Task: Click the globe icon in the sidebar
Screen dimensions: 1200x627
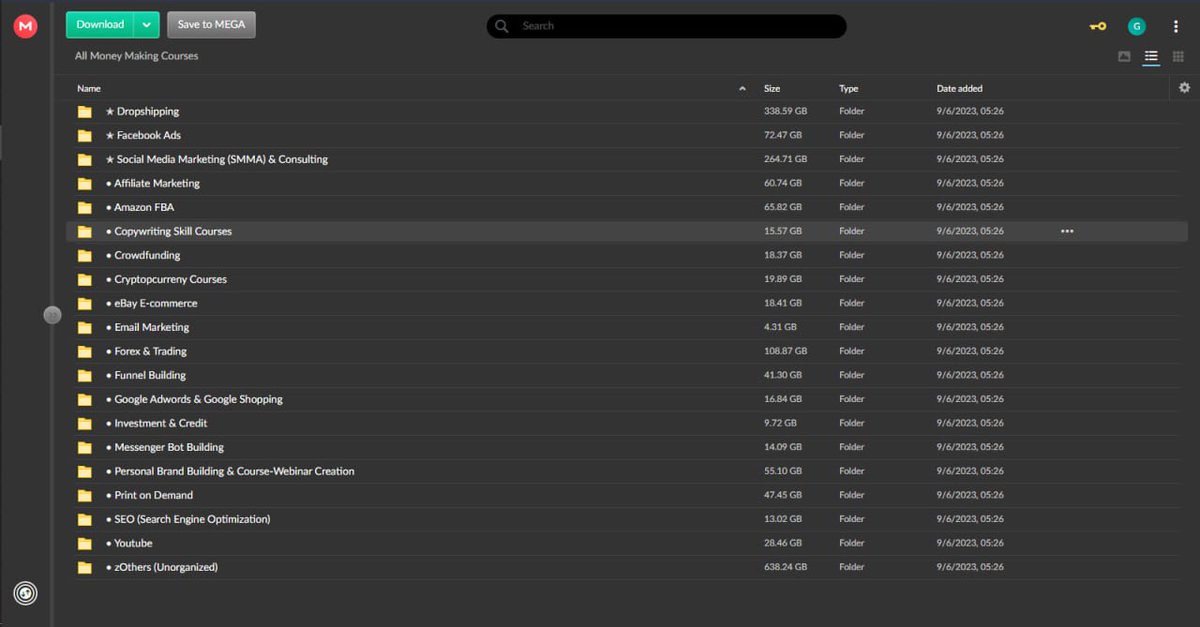Action: [26, 593]
